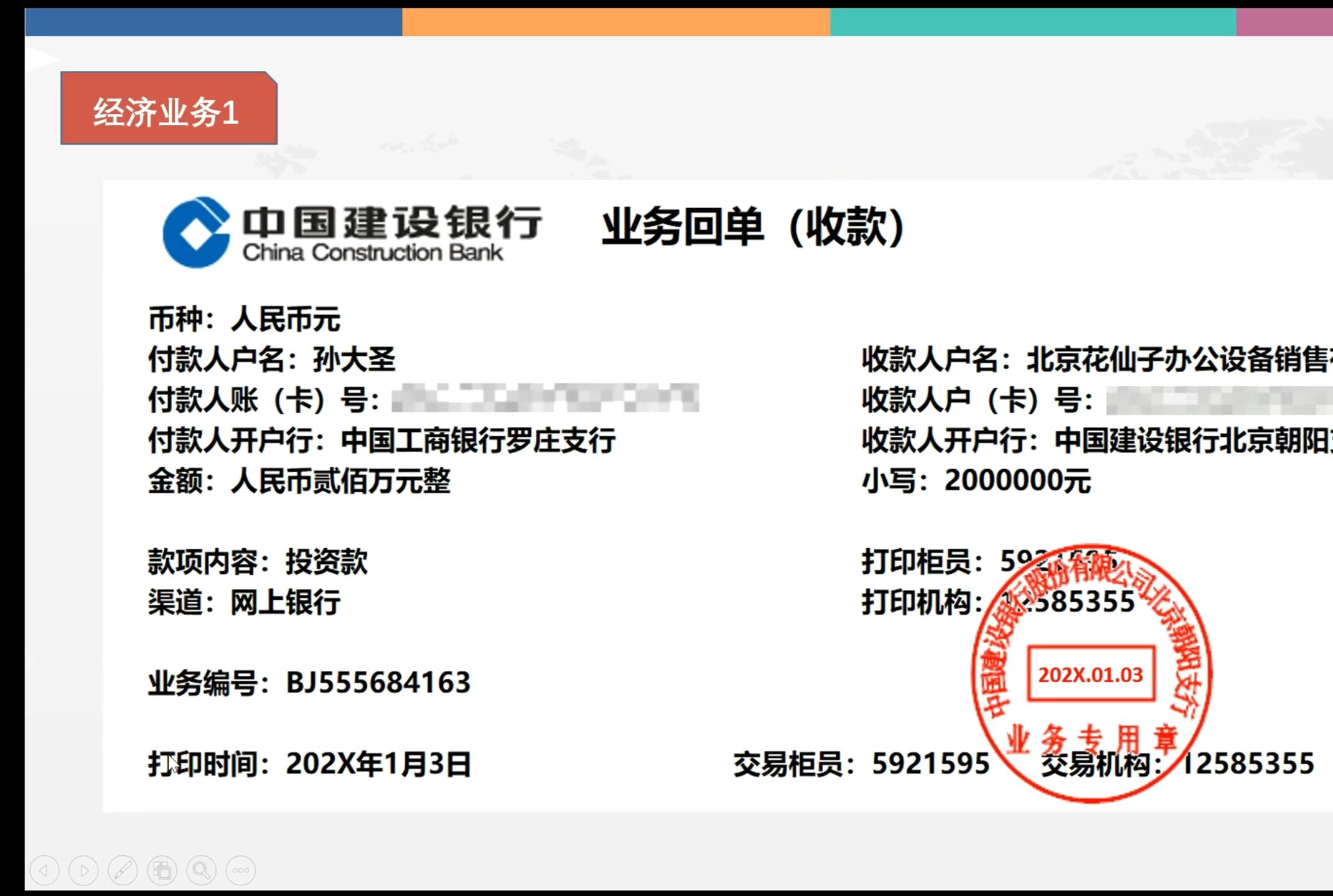1333x896 pixels.
Task: Click 中国工商银行罗庄支行 payer bank text
Action: tap(479, 441)
